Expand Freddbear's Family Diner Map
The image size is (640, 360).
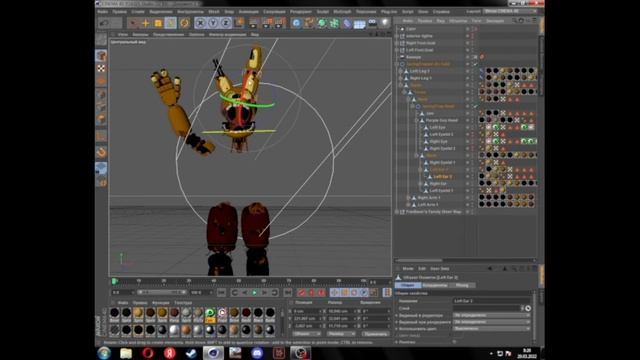point(396,212)
